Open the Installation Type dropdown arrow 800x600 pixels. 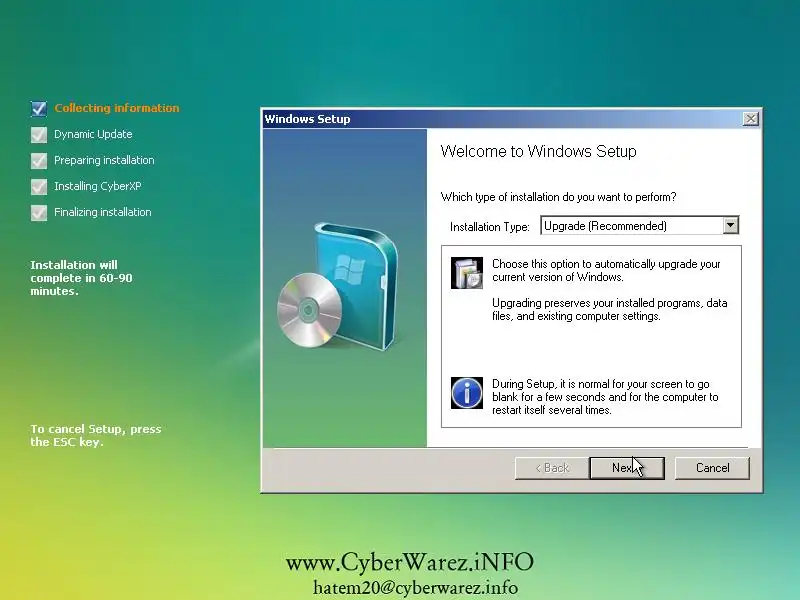(x=731, y=226)
